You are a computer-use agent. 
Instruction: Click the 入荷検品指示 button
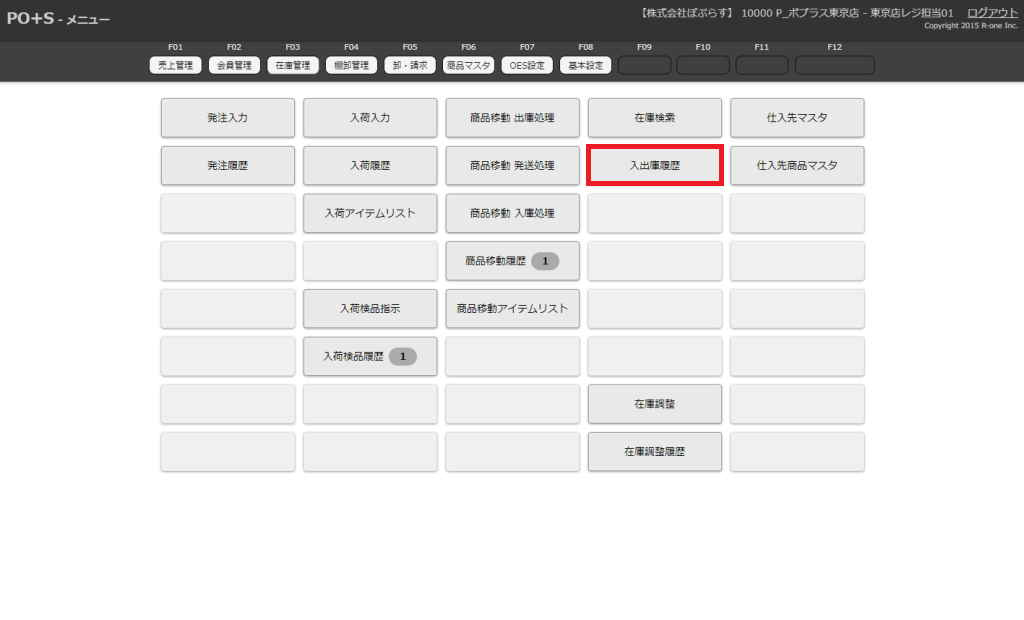pos(370,309)
